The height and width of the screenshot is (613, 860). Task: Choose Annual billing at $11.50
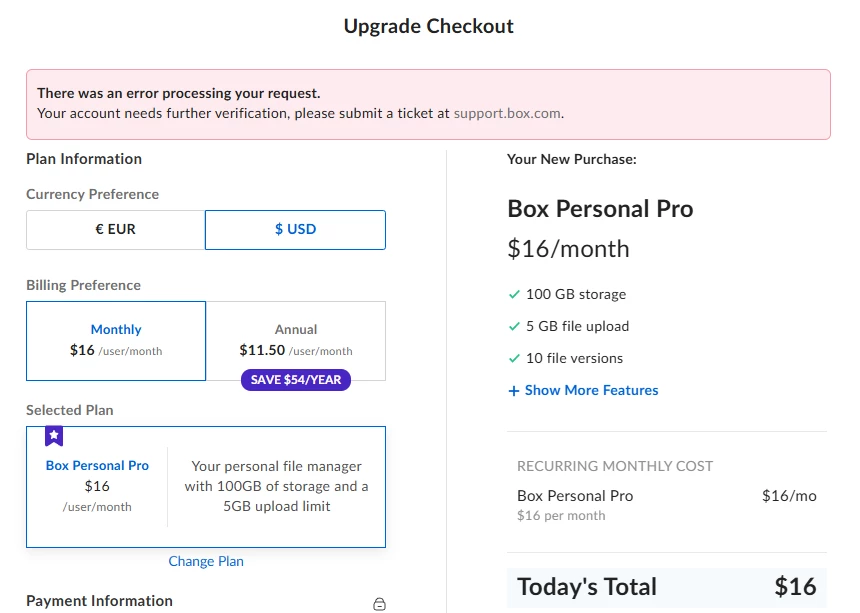click(296, 340)
